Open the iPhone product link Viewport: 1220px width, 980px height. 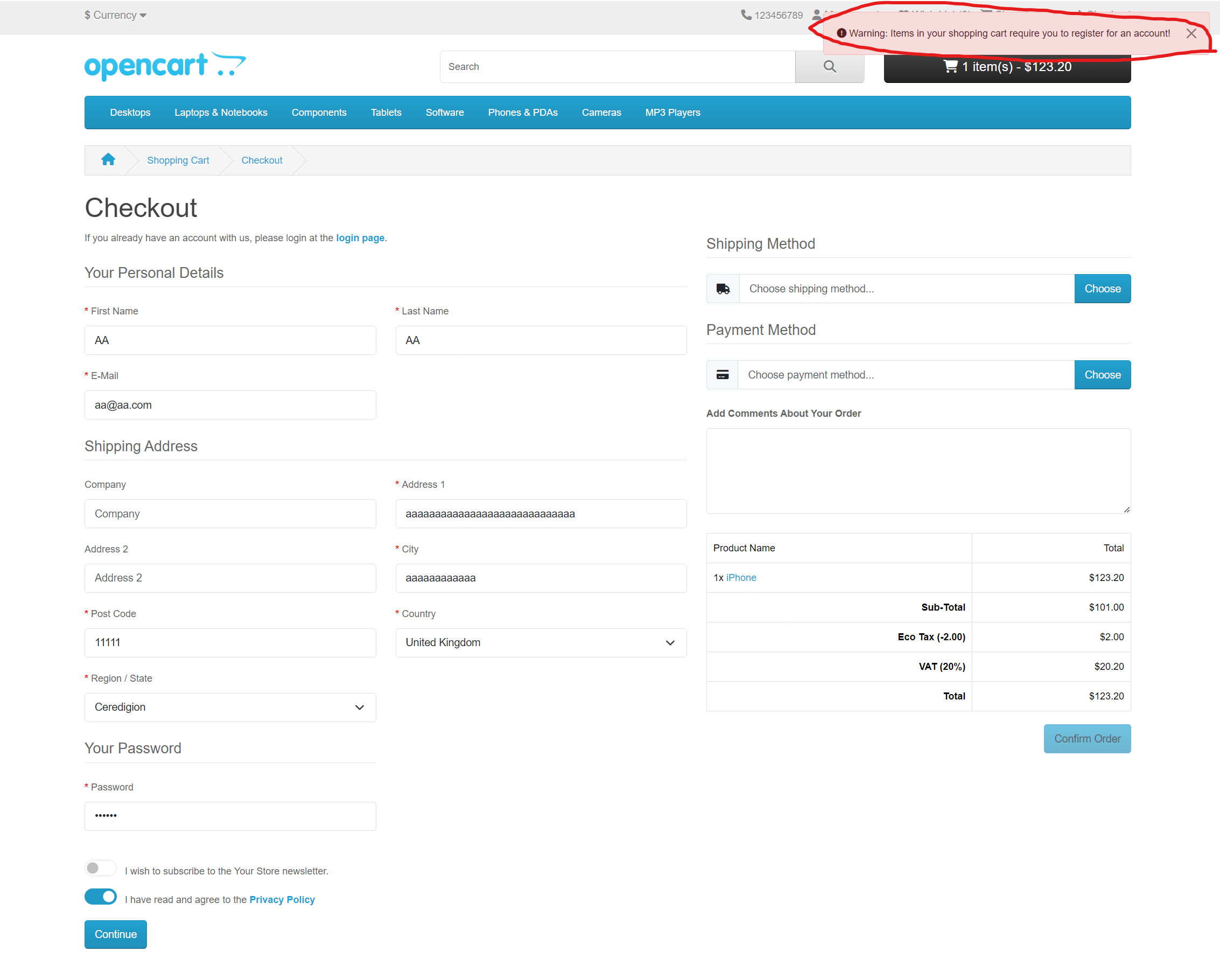click(x=741, y=578)
